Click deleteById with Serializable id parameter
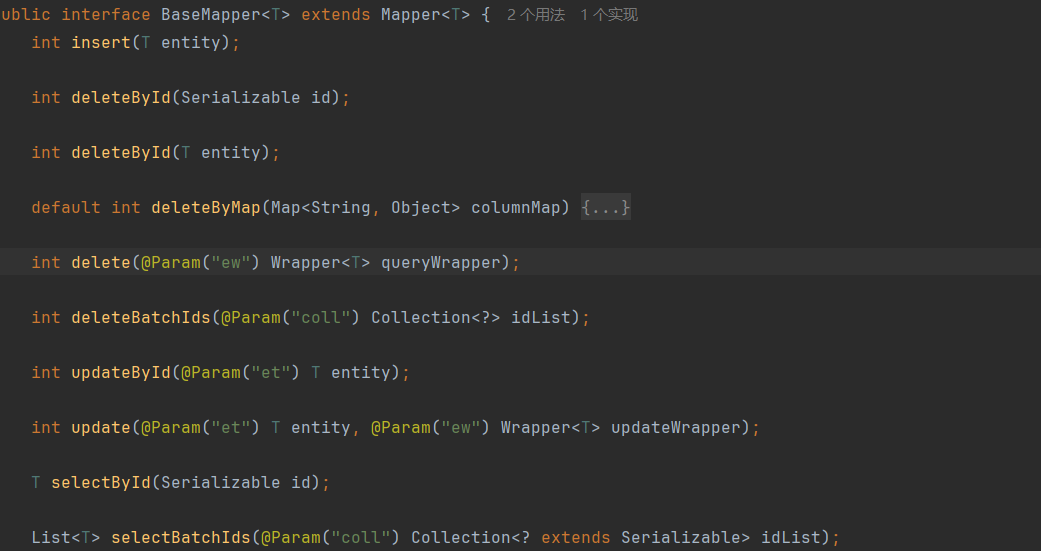The height and width of the screenshot is (551, 1041). pyautogui.click(x=121, y=98)
